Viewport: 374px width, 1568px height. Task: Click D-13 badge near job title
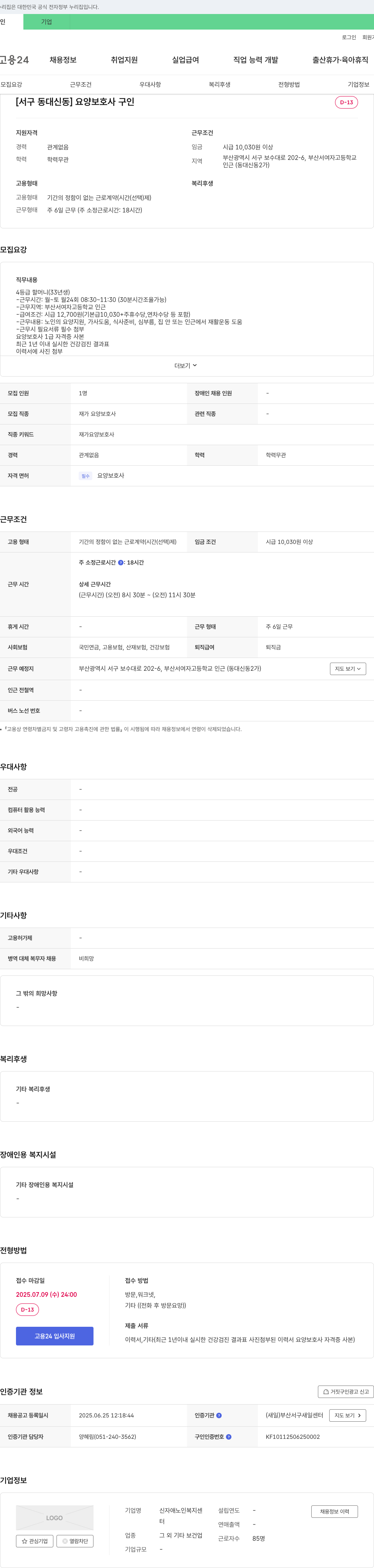click(x=347, y=102)
